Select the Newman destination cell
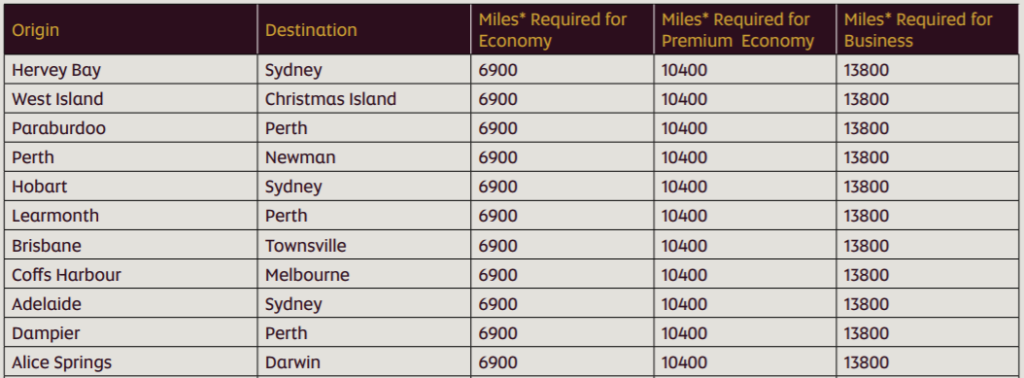Screen dimensions: 1024x378 tap(364, 157)
